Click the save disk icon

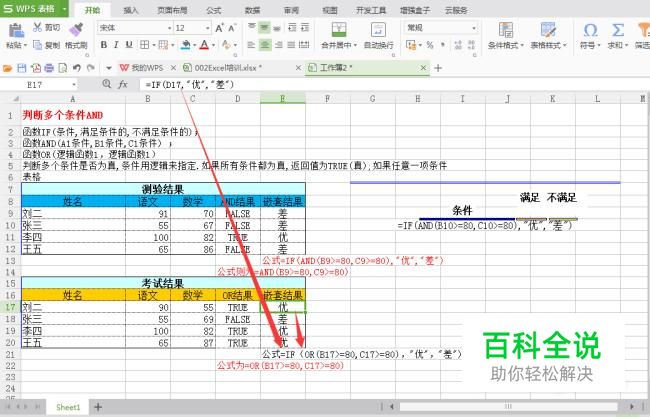pos(22,68)
